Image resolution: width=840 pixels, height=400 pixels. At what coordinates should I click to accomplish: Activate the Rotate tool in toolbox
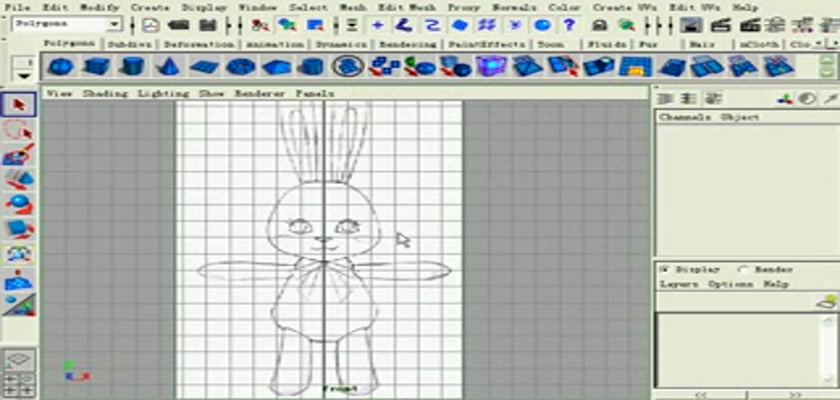18,206
